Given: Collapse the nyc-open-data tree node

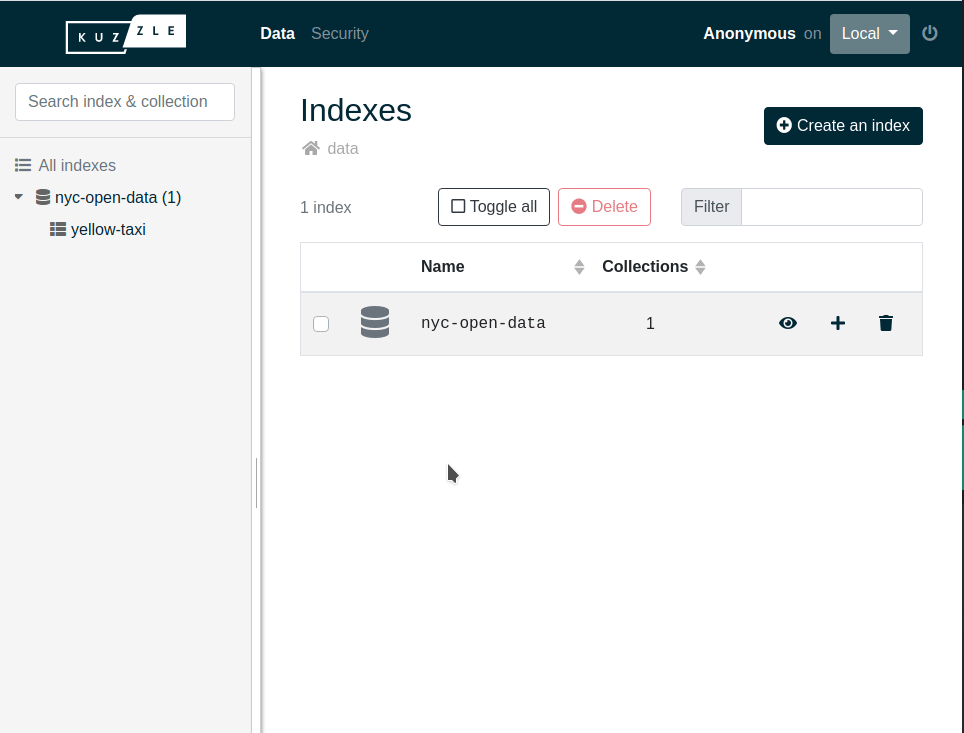Looking at the screenshot, I should (x=18, y=197).
